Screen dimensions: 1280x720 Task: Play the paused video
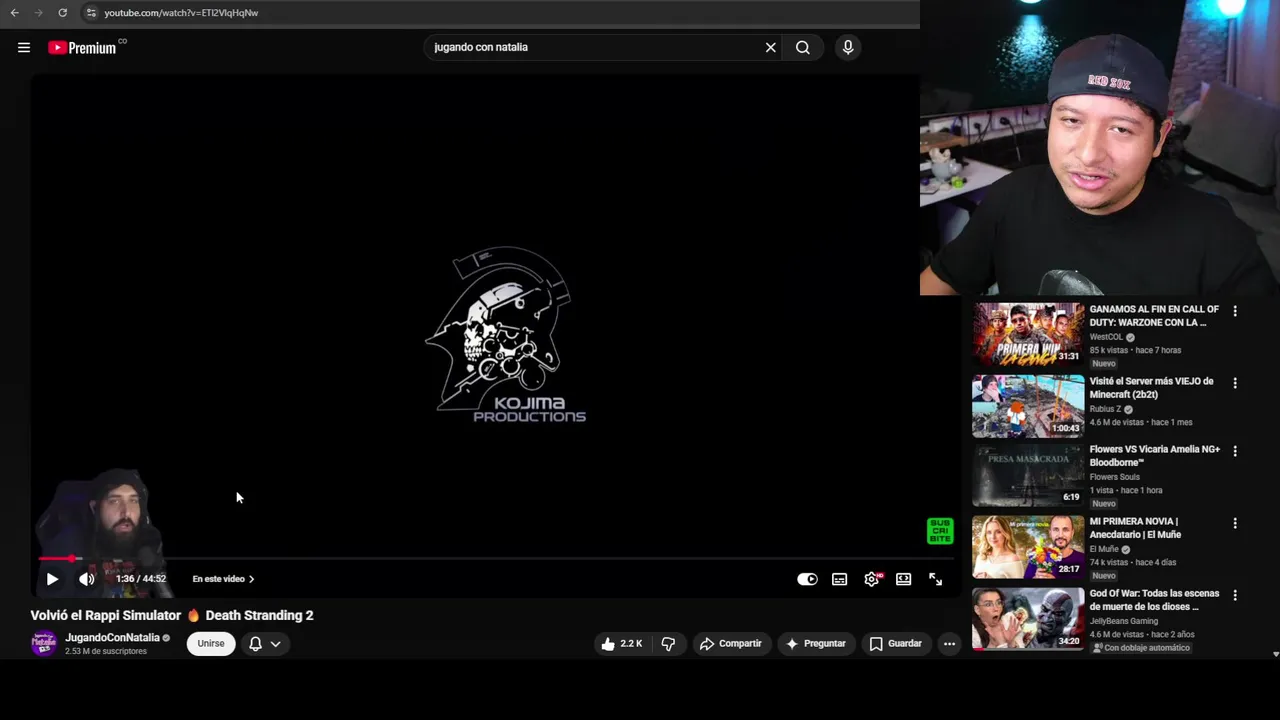(52, 579)
